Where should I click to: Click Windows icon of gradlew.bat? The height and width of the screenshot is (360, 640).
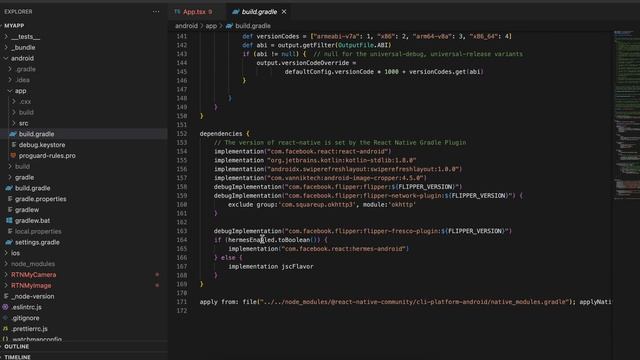[9, 220]
